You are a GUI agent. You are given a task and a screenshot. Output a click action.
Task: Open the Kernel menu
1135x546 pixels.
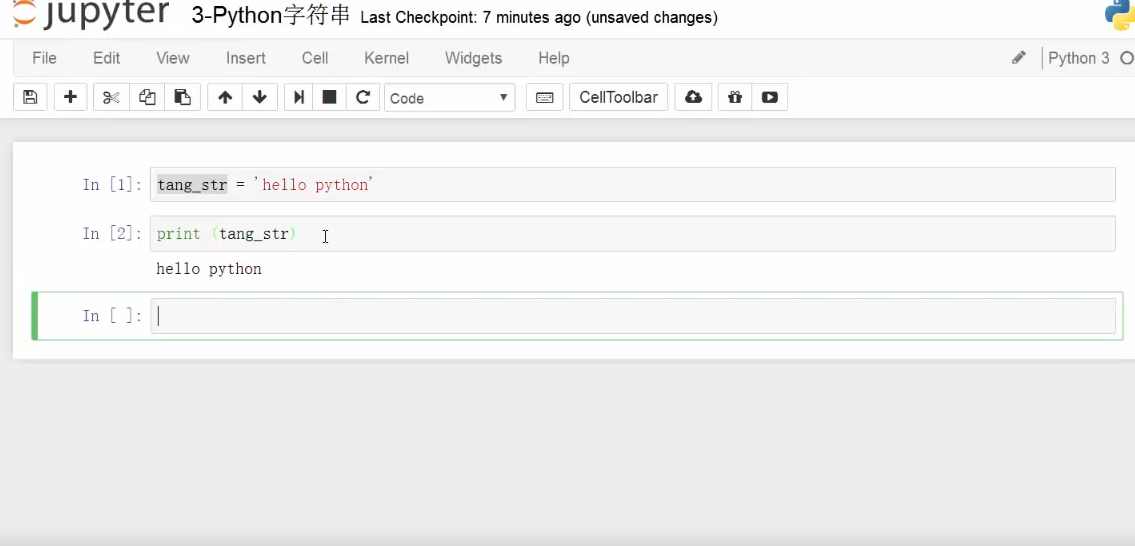click(x=386, y=58)
